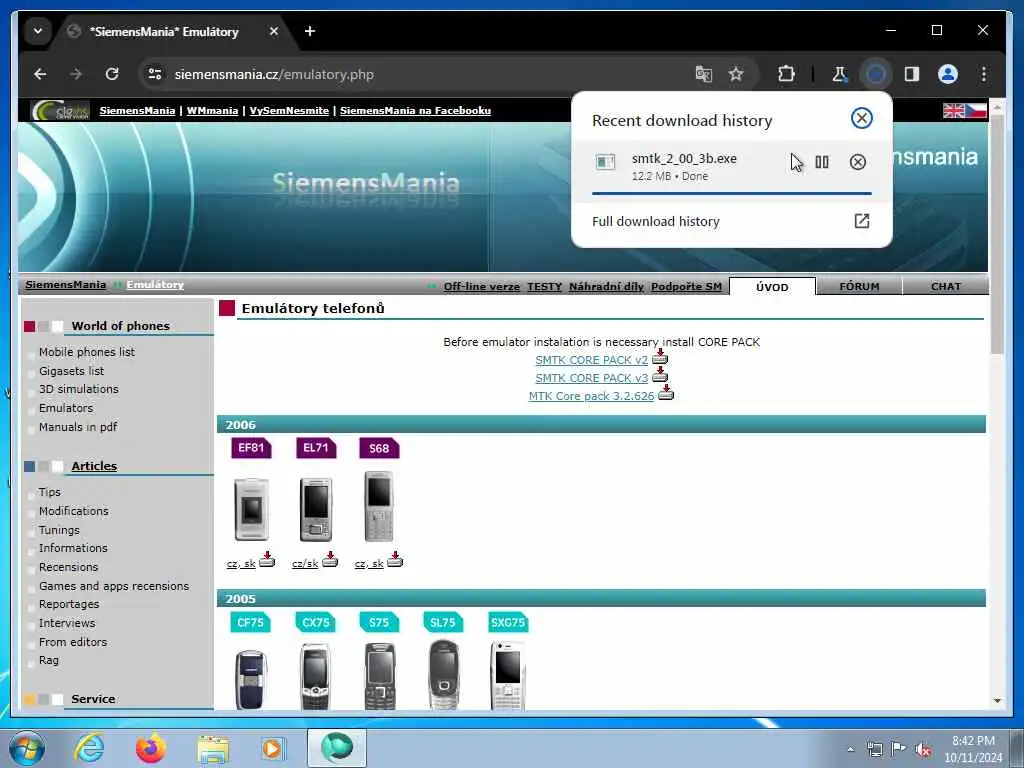Switch to the FÓRUM tab

(x=859, y=287)
